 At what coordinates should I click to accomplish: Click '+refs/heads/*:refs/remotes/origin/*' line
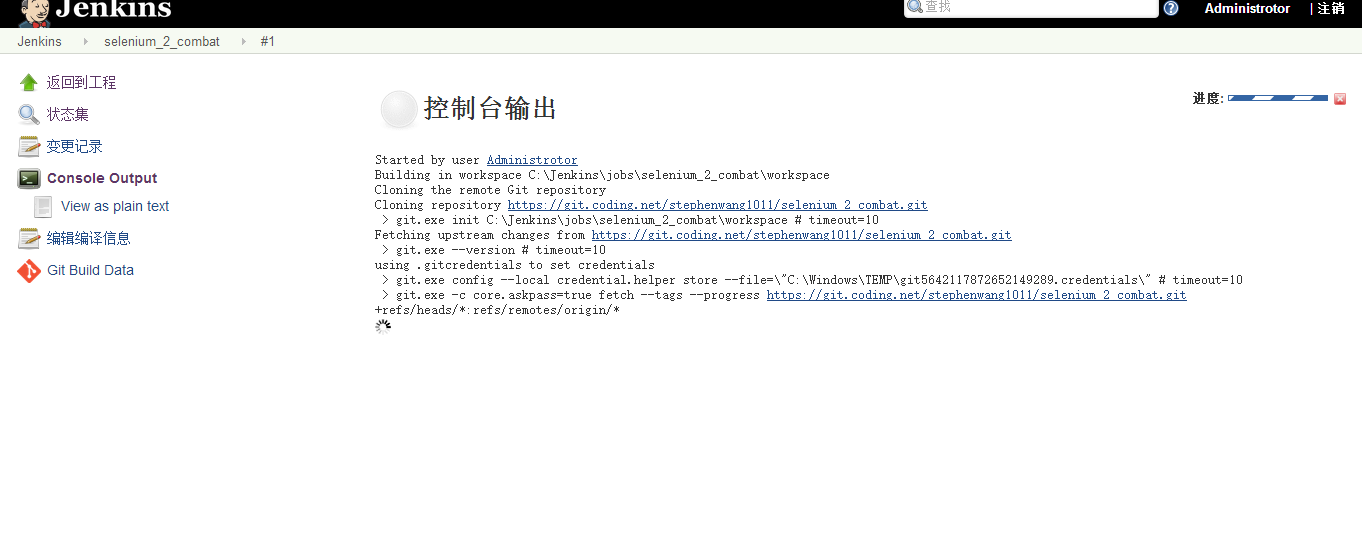point(497,310)
